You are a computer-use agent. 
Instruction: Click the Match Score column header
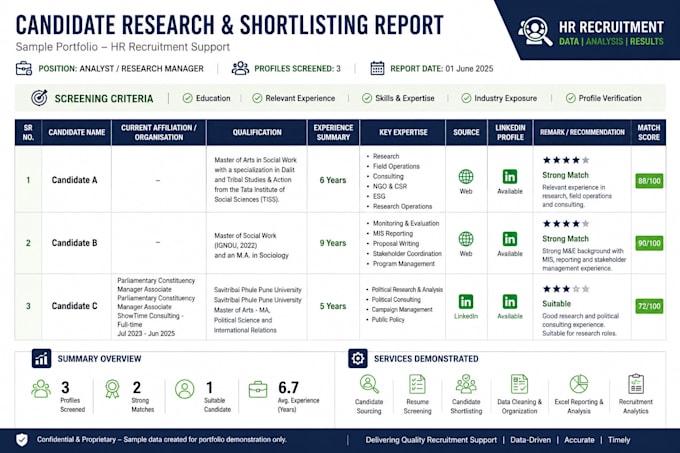(649, 132)
